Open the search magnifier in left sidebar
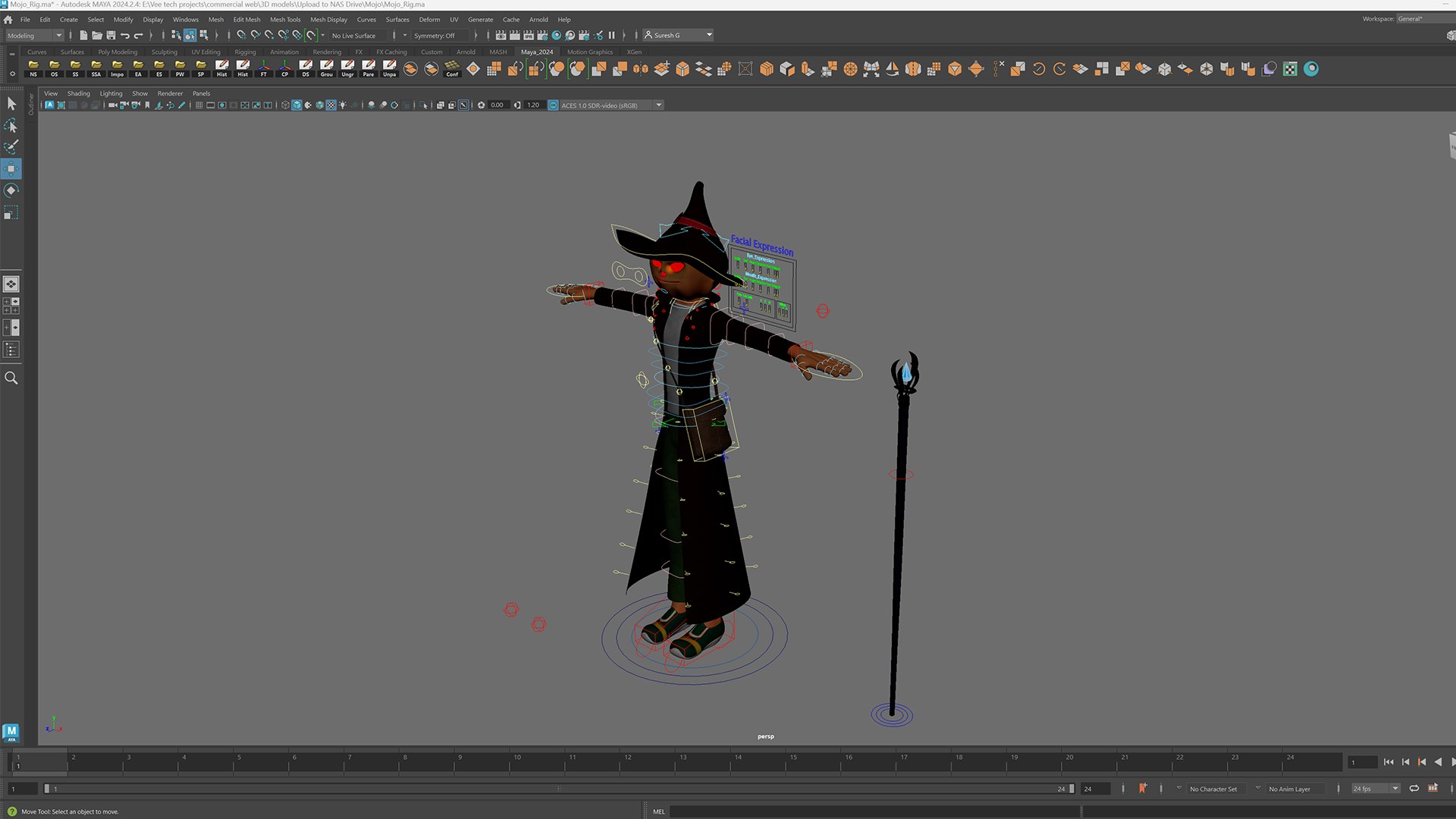The image size is (1456, 819). 11,378
